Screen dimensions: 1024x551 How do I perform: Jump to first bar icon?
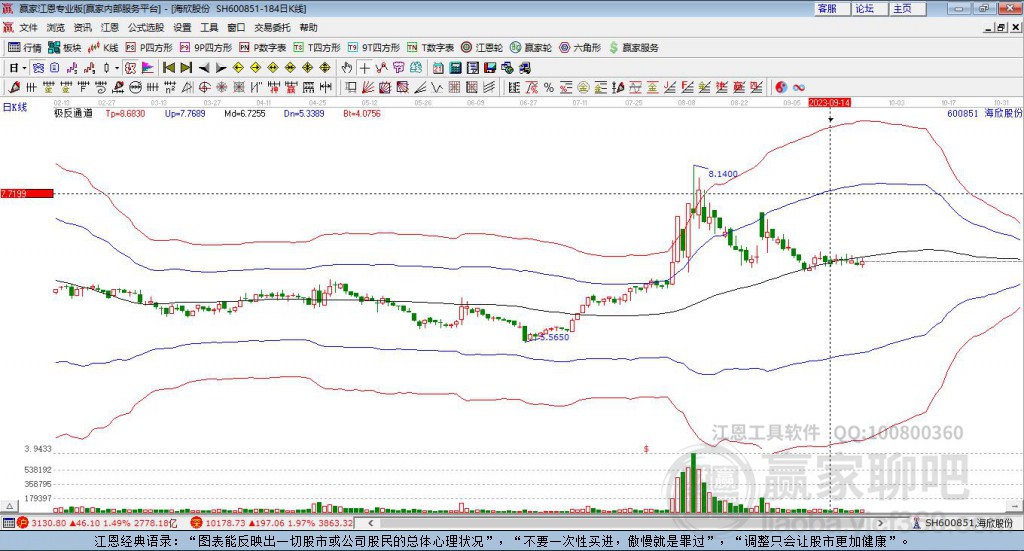[168, 68]
